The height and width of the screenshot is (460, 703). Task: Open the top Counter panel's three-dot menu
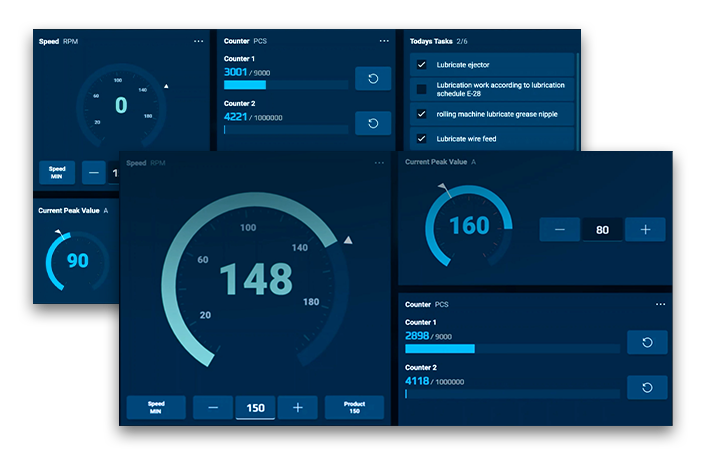[384, 41]
